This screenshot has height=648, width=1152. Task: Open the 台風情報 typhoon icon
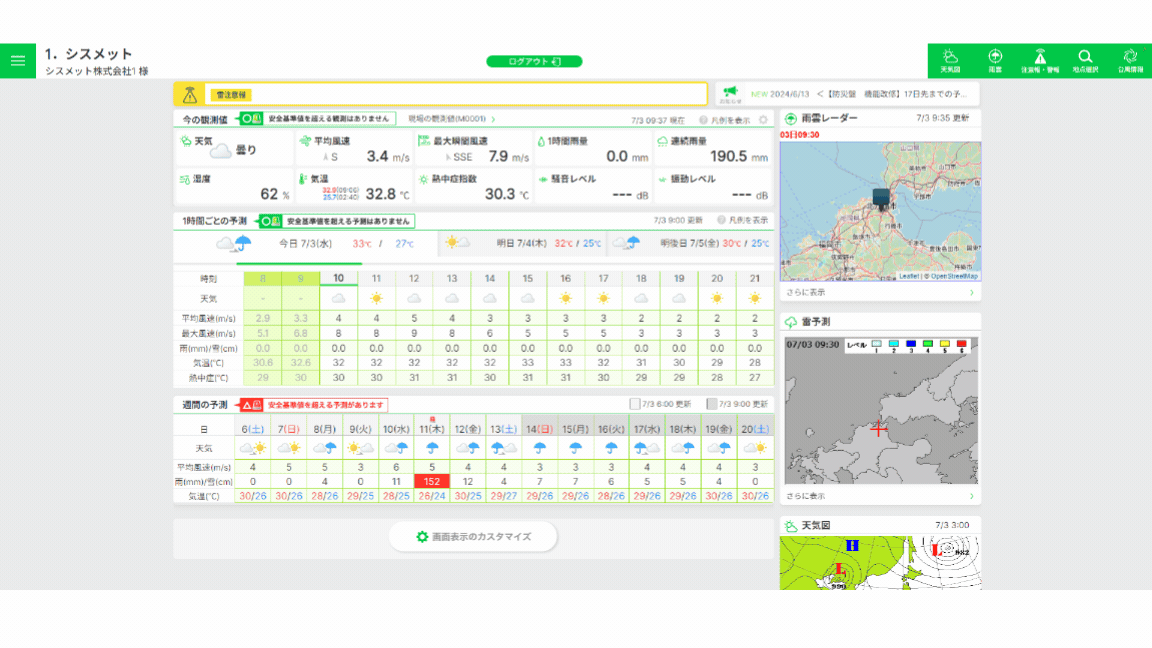point(1130,60)
